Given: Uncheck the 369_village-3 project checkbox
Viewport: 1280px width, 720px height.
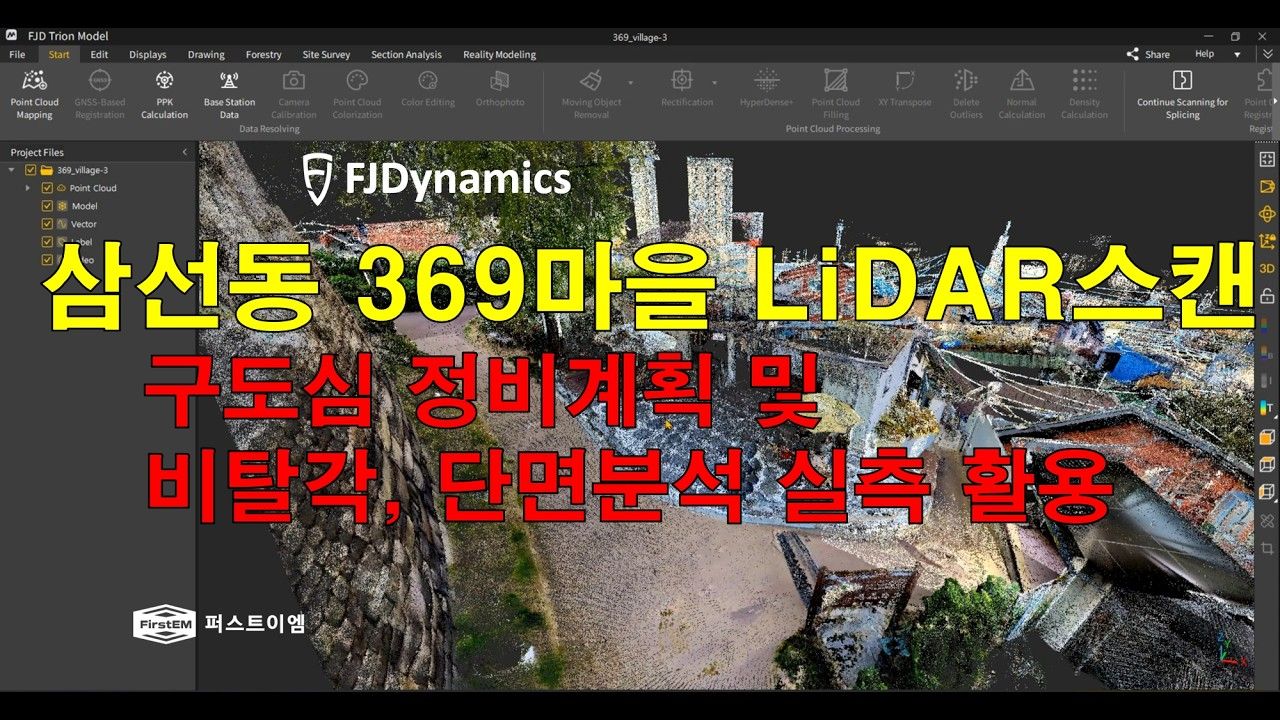Looking at the screenshot, I should [x=30, y=170].
